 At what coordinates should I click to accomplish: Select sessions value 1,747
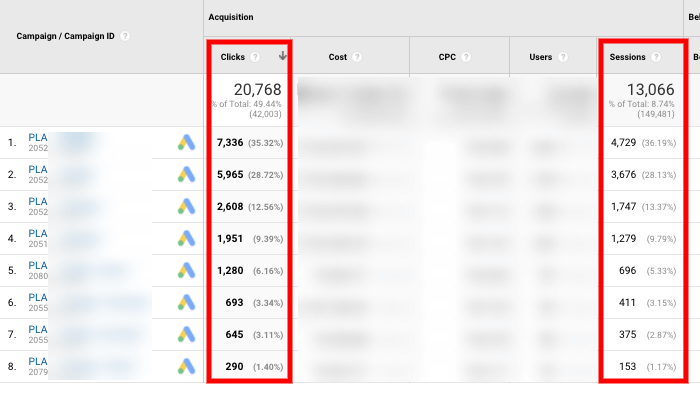click(623, 206)
